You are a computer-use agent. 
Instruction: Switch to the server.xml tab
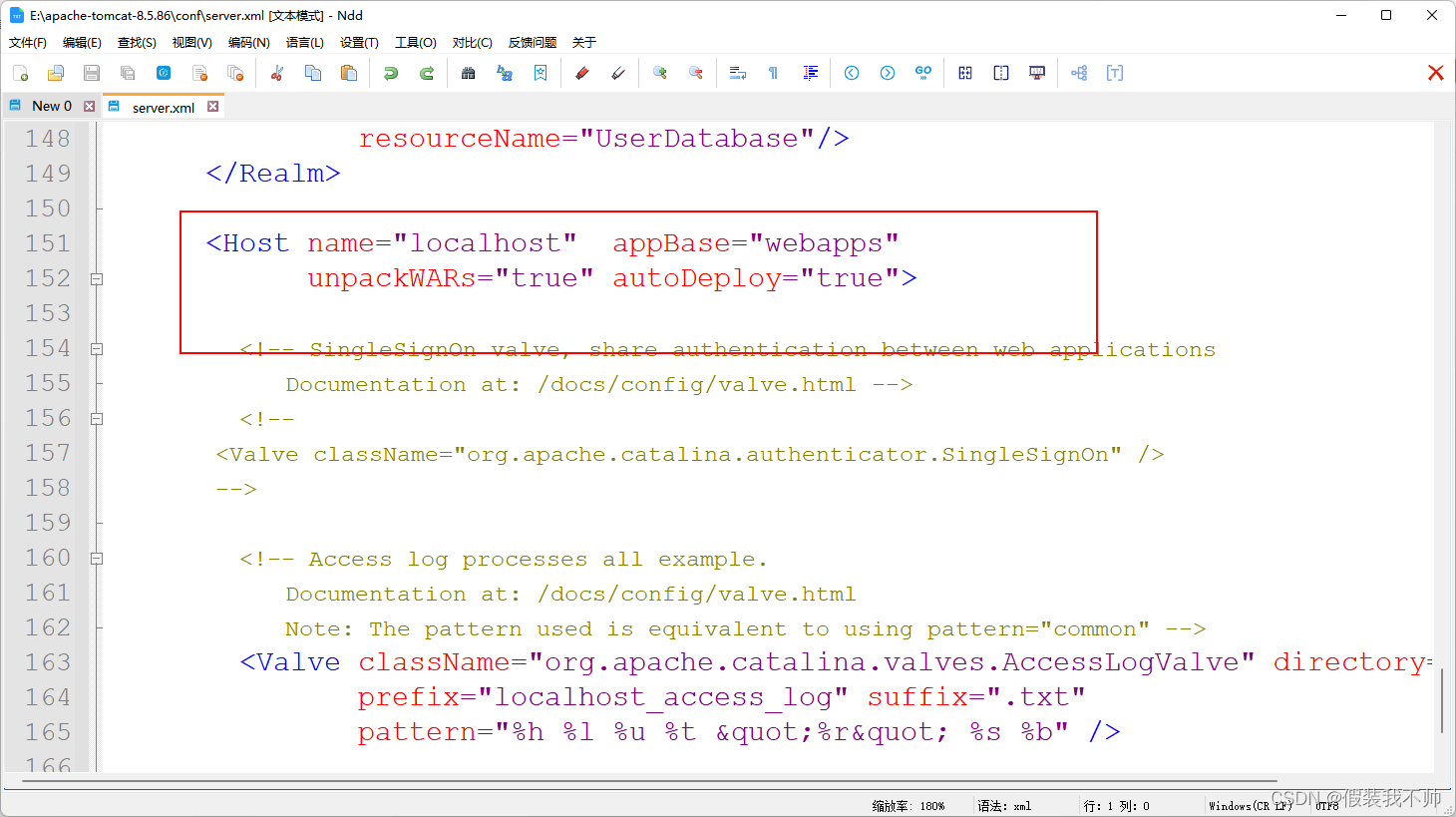(x=163, y=107)
